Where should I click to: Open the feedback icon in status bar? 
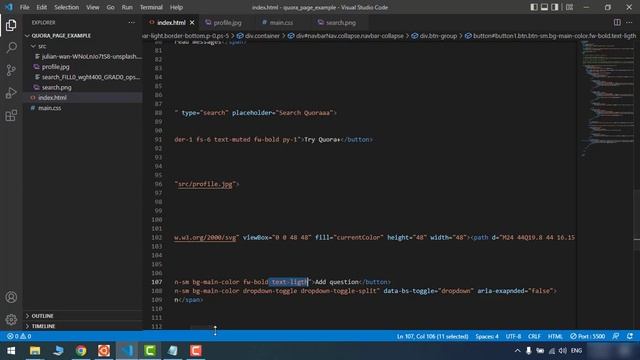(x=616, y=336)
